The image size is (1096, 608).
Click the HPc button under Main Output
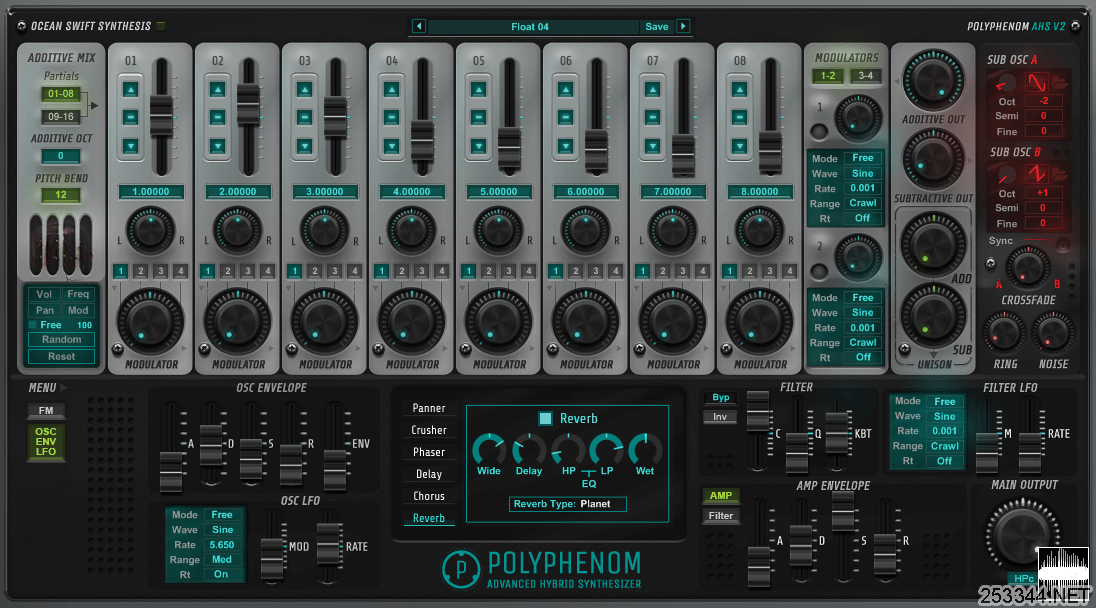1023,578
